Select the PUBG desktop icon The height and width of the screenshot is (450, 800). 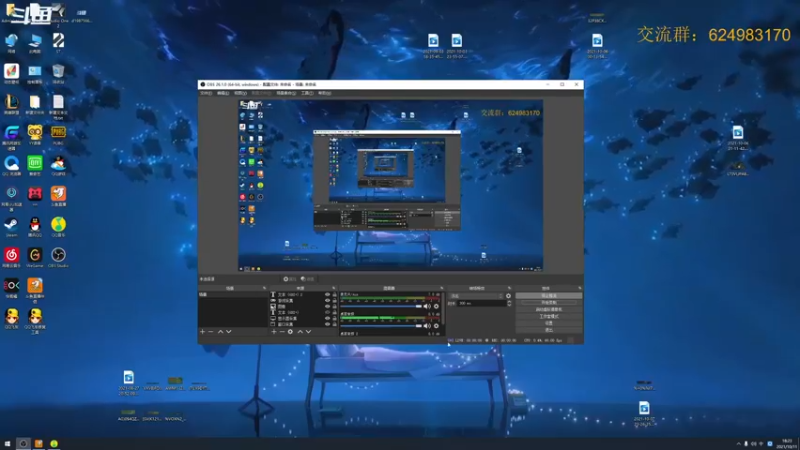tap(58, 134)
